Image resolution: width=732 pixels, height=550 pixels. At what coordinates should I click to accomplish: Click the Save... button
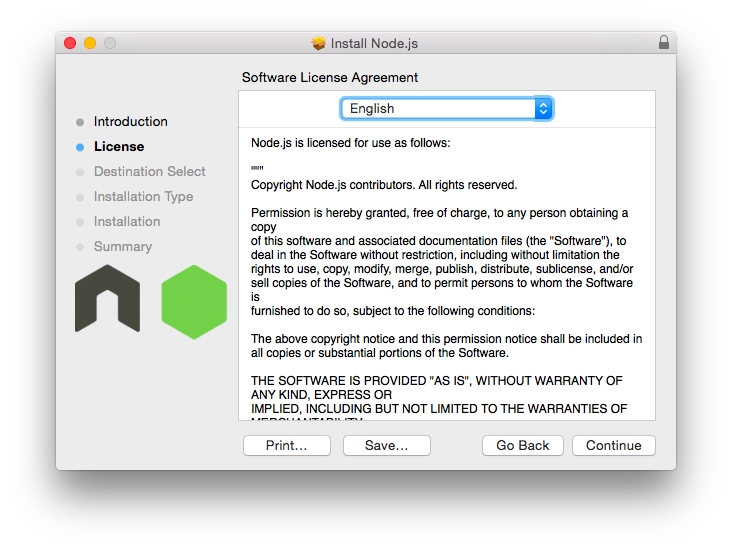coord(387,445)
